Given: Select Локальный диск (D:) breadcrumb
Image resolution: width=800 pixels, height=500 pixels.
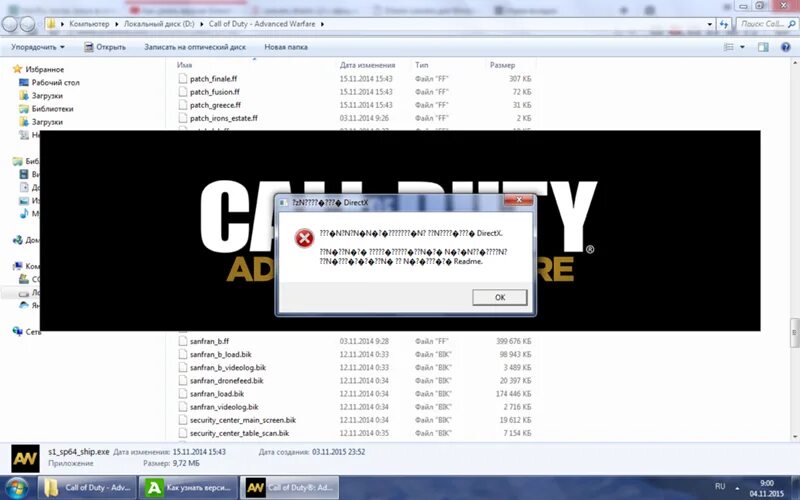Looking at the screenshot, I should coord(159,24).
